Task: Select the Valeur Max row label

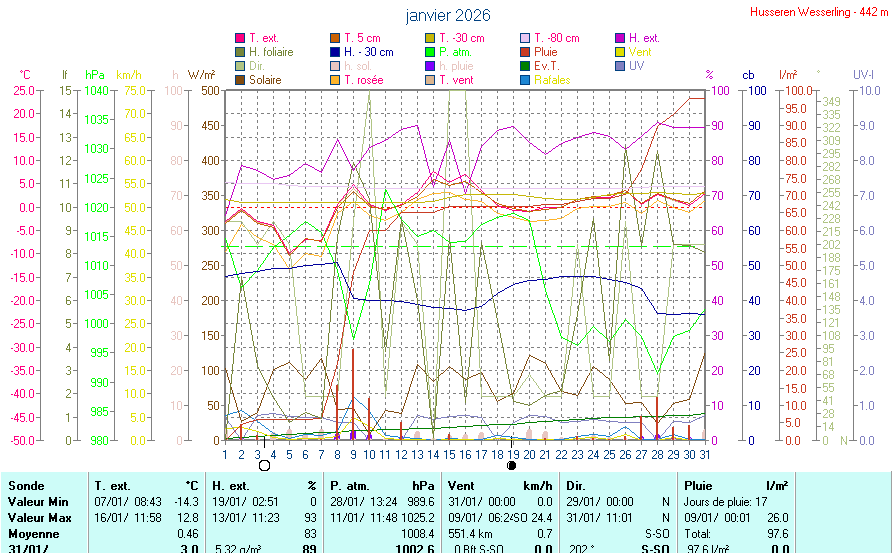Action: pyautogui.click(x=39, y=520)
